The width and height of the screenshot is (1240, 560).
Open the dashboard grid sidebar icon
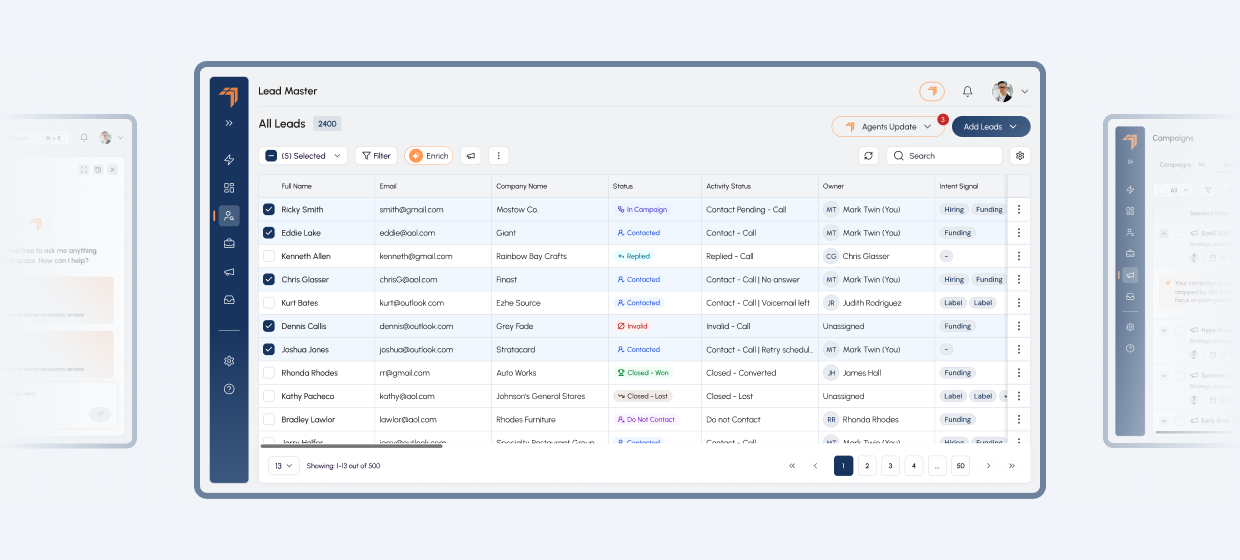tap(229, 187)
